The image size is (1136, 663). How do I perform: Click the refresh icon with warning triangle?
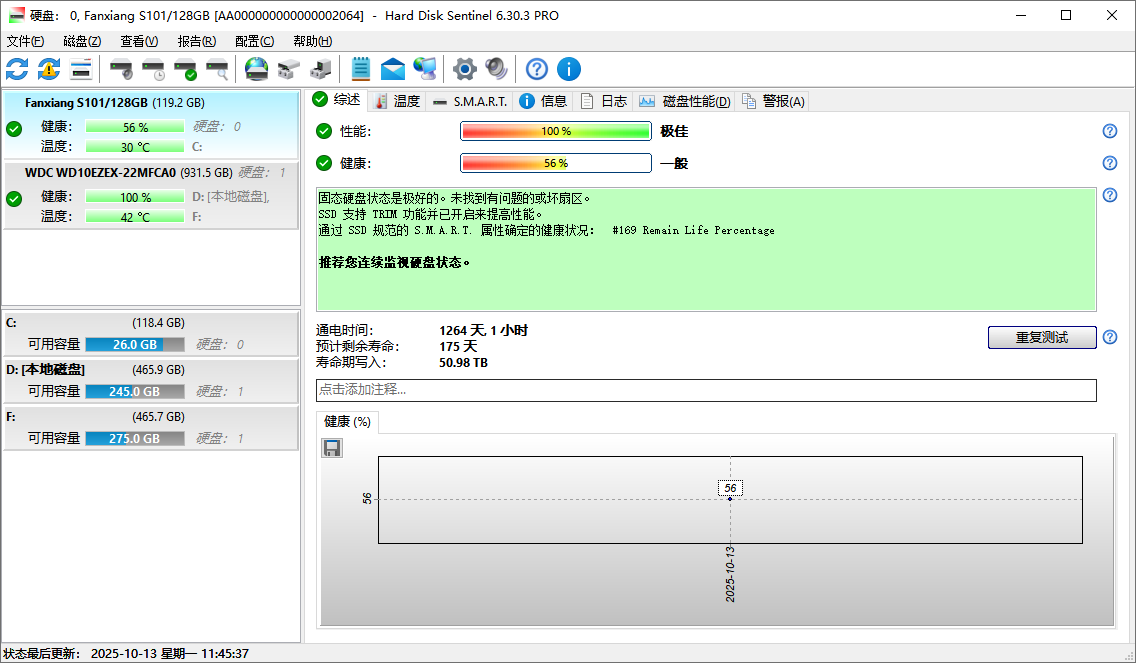click(49, 70)
